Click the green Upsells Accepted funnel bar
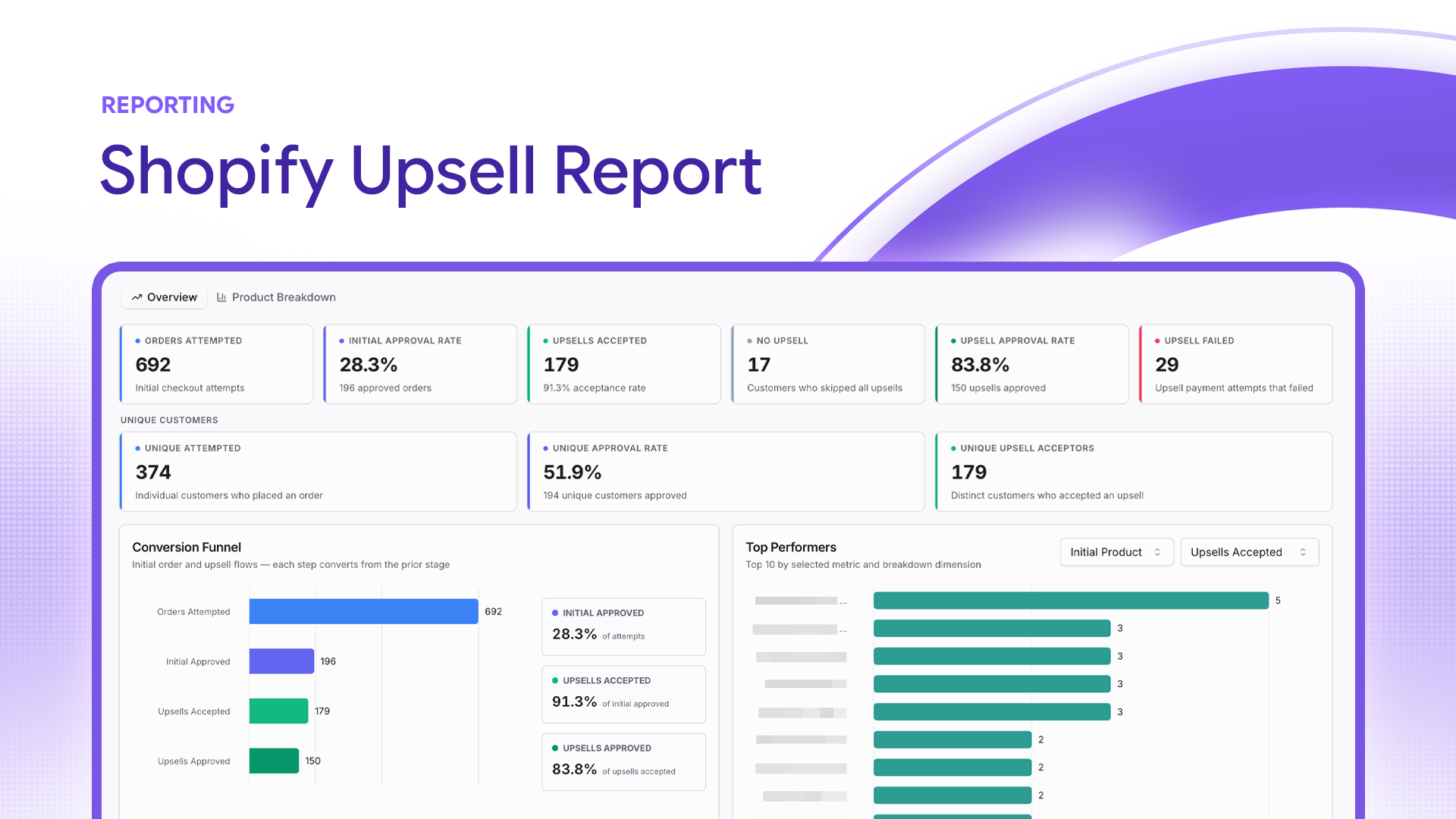The height and width of the screenshot is (819, 1456). (279, 711)
